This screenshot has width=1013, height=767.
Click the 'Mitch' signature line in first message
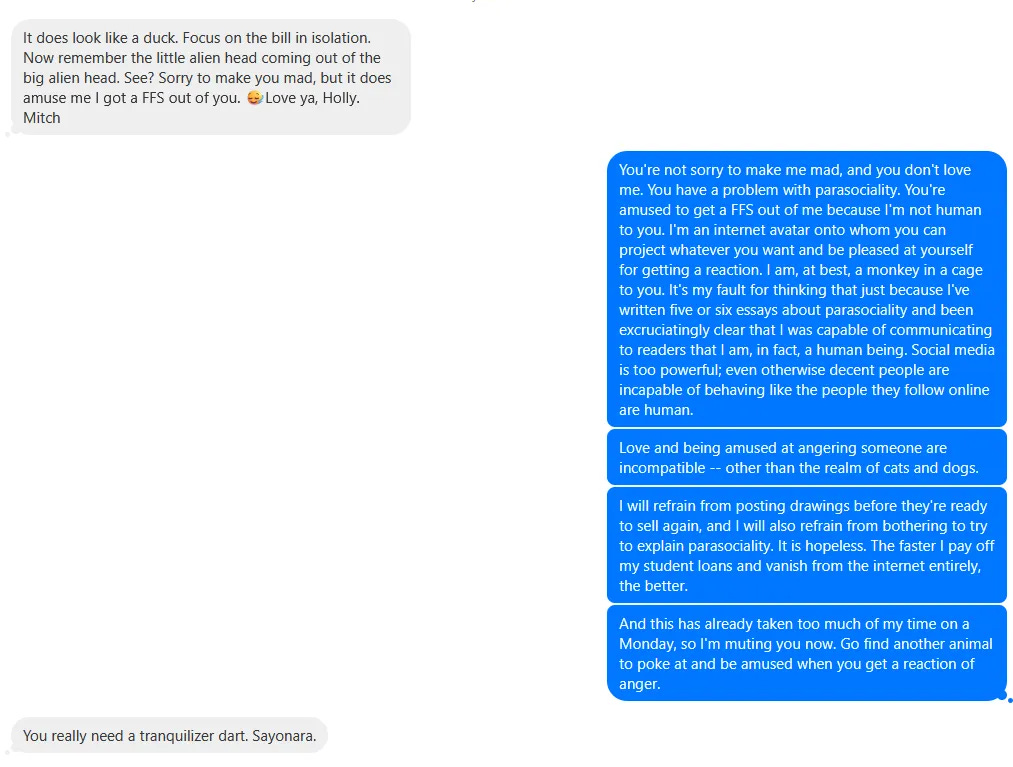pyautogui.click(x=42, y=118)
